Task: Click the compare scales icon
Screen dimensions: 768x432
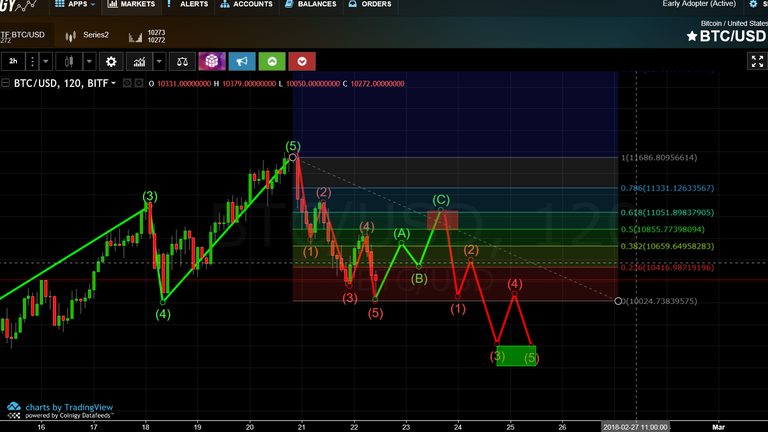Action: (x=182, y=61)
